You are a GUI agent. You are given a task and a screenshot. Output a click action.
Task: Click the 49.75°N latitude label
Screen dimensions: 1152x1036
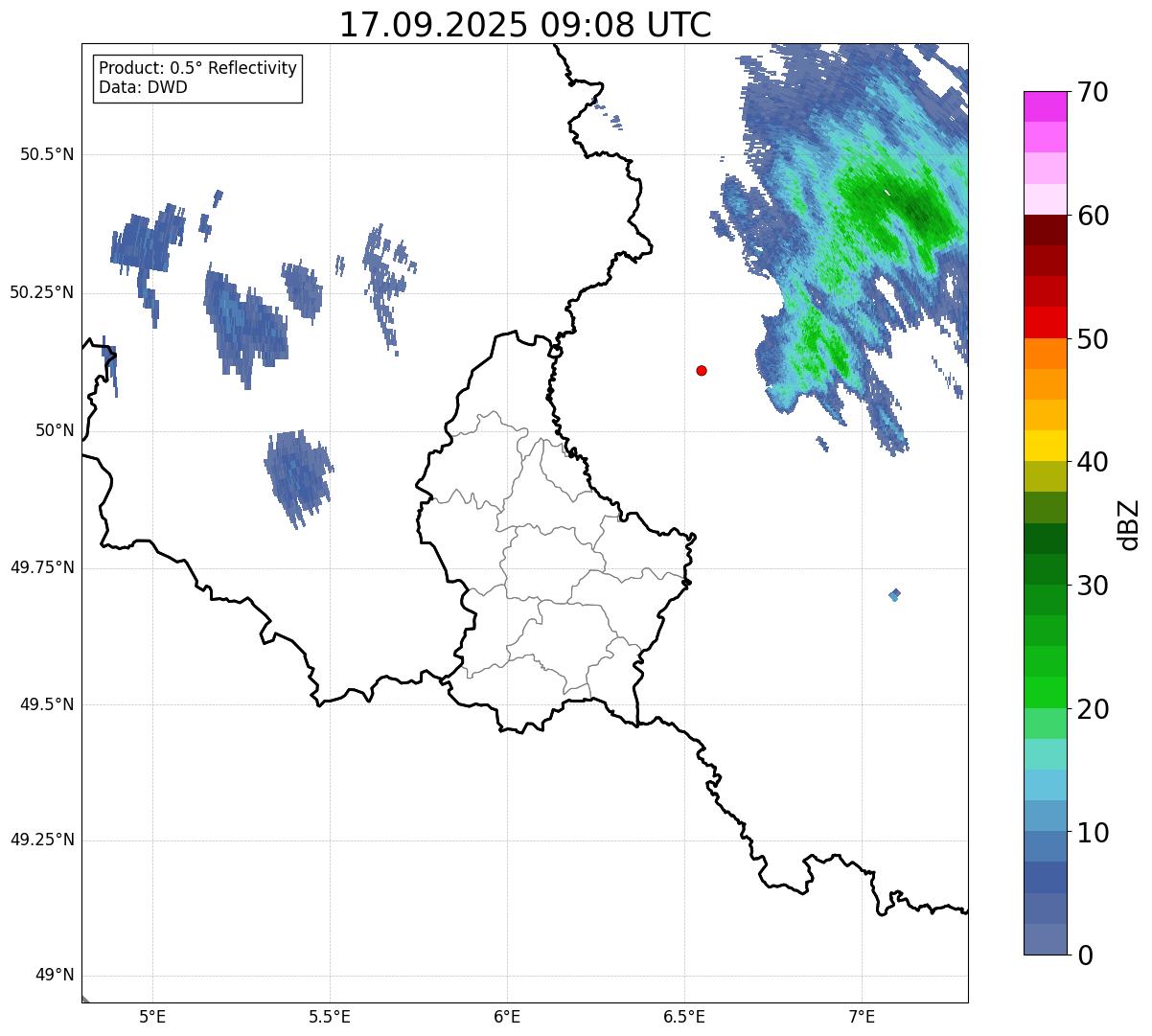tap(42, 567)
